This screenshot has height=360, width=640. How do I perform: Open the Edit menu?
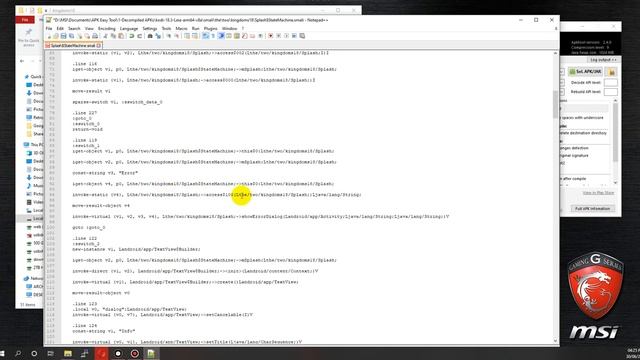click(x=60, y=29)
